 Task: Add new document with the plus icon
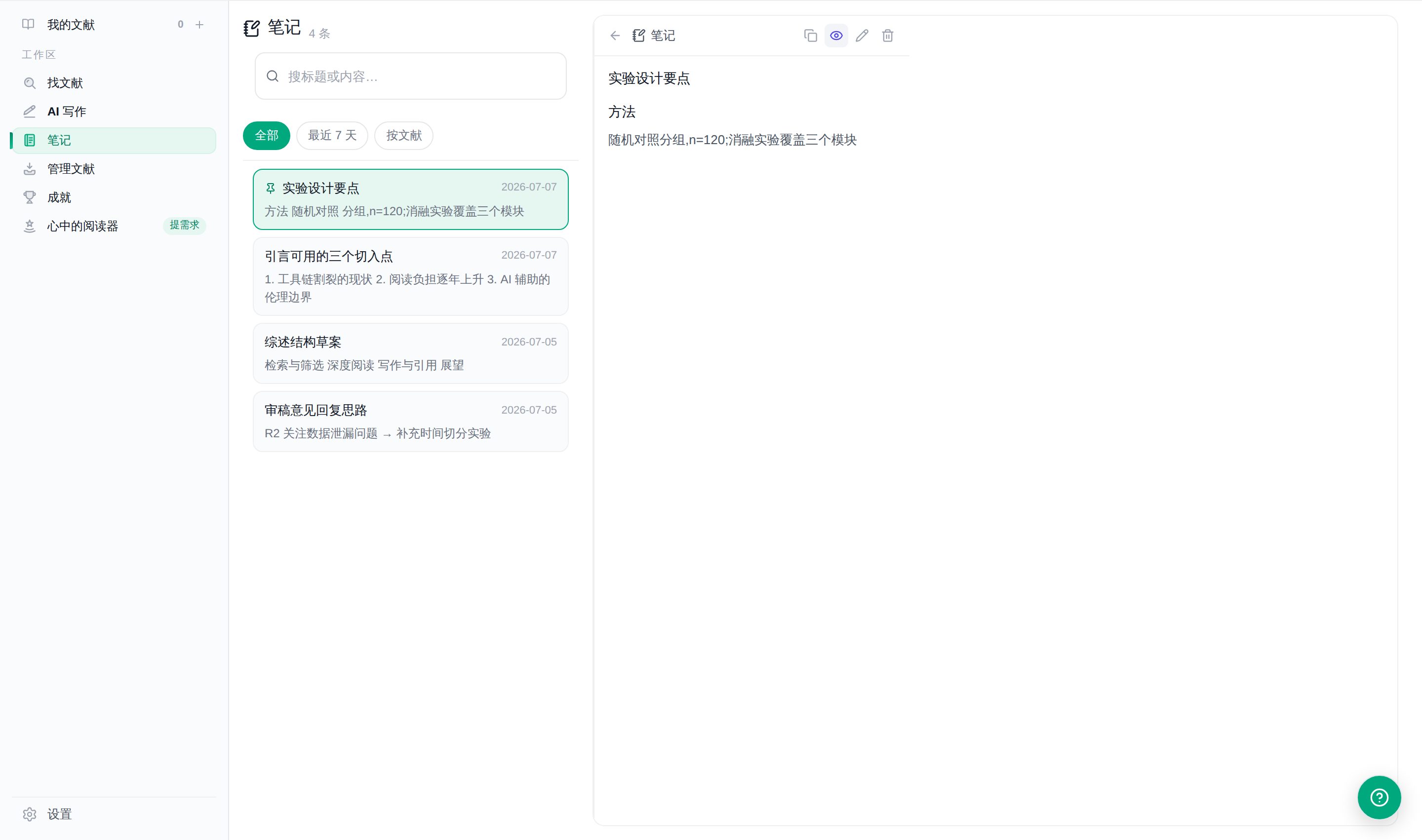199,24
